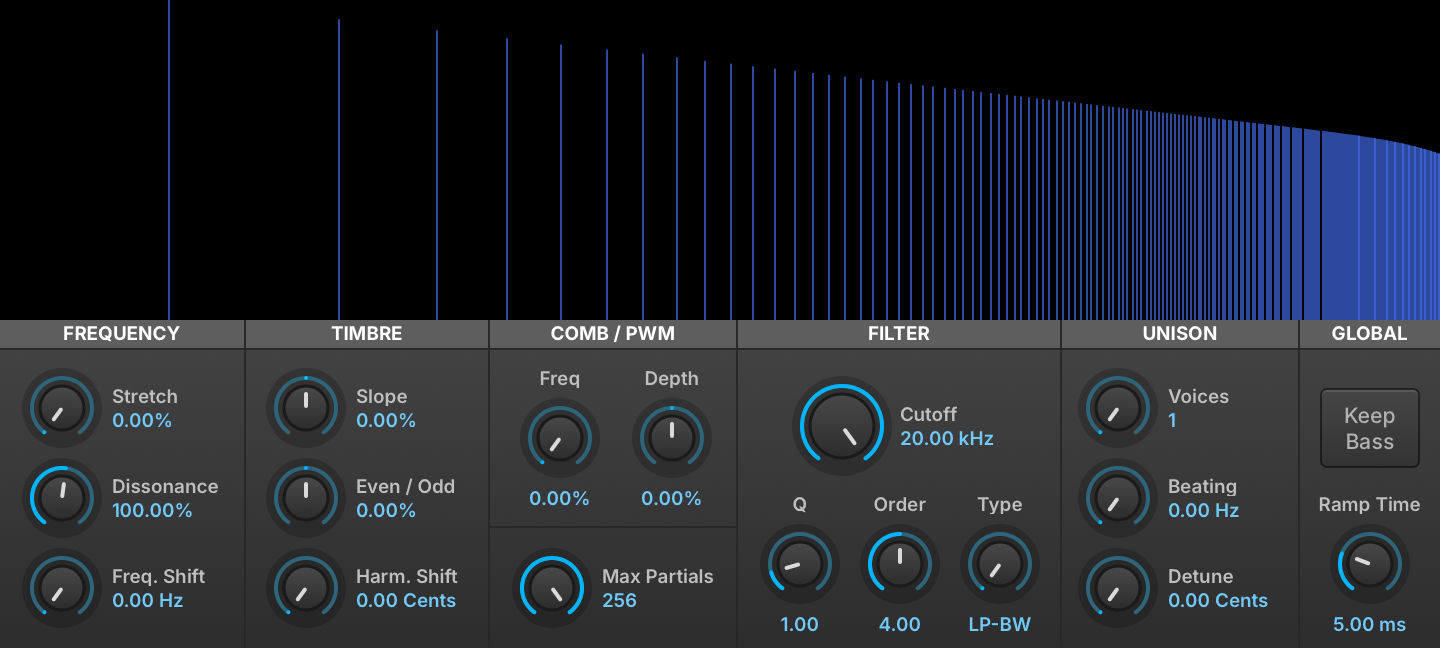1440x648 pixels.
Task: Select the Harm. Shift value 0.00 Cents
Action: [406, 601]
